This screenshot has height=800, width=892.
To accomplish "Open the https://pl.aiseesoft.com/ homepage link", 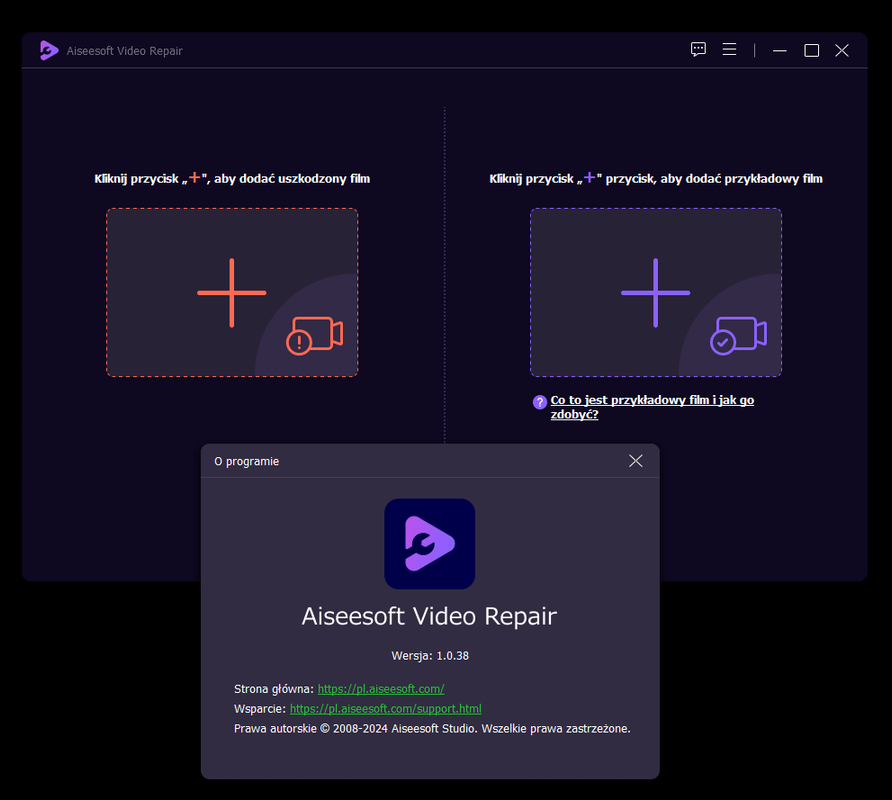I will (x=381, y=689).
